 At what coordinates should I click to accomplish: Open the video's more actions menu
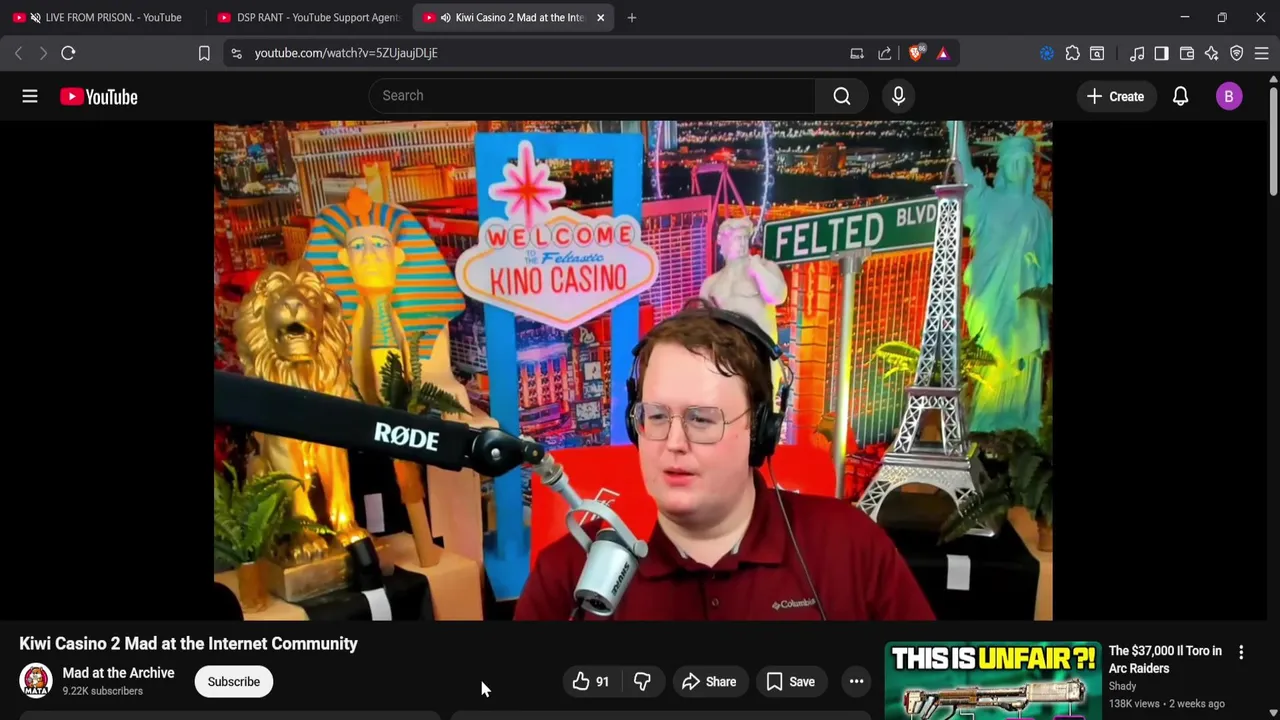tap(856, 682)
